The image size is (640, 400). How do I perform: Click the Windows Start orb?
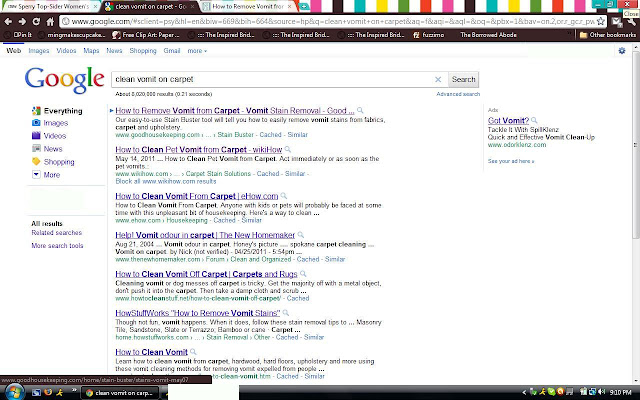[x=13, y=393]
